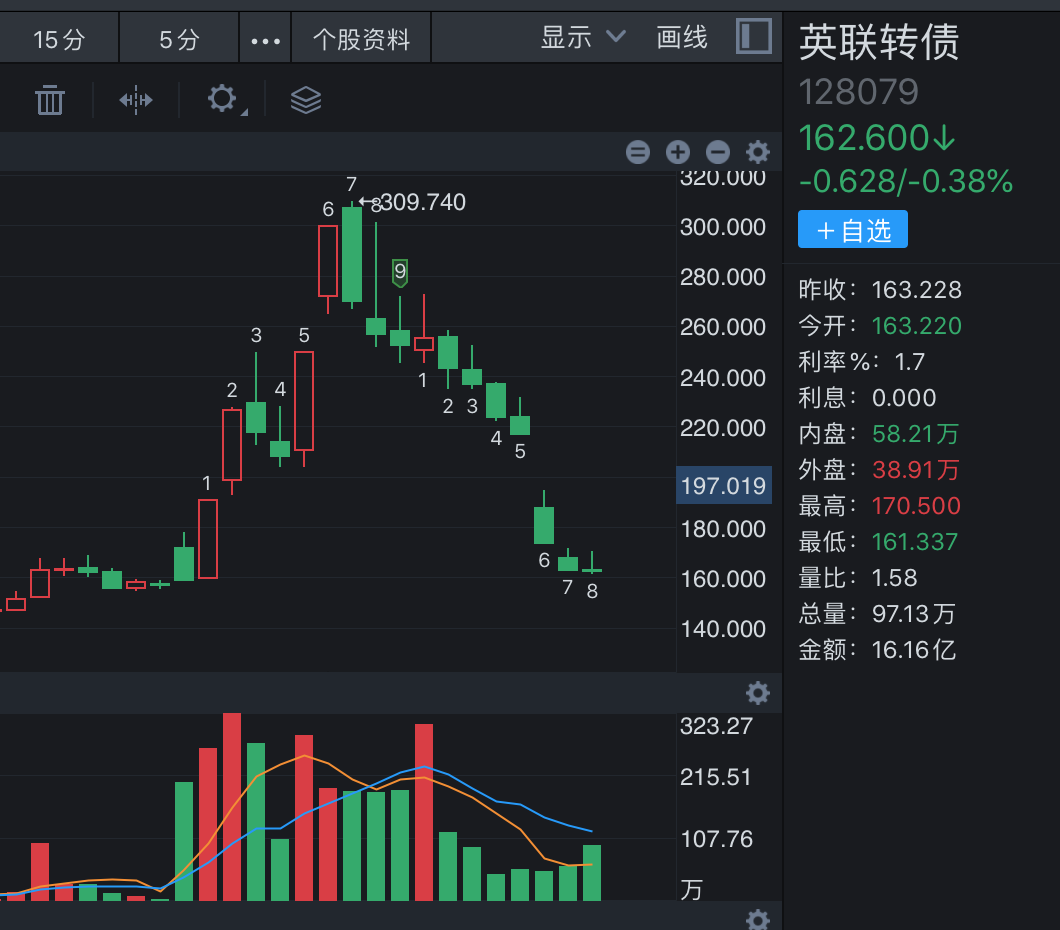Click the +自选 add to watchlist button
Viewport: 1060px width, 930px height.
(853, 230)
